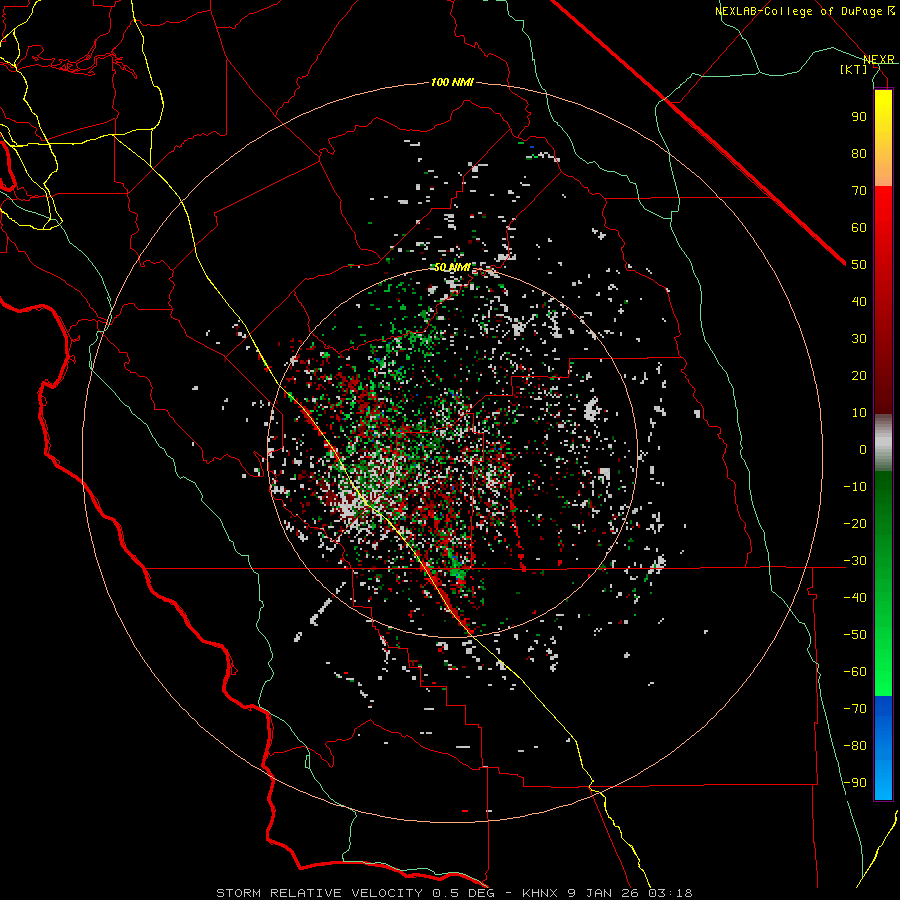This screenshot has width=900, height=900.
Task: Click the -60 value on velocity scale
Action: point(855,672)
